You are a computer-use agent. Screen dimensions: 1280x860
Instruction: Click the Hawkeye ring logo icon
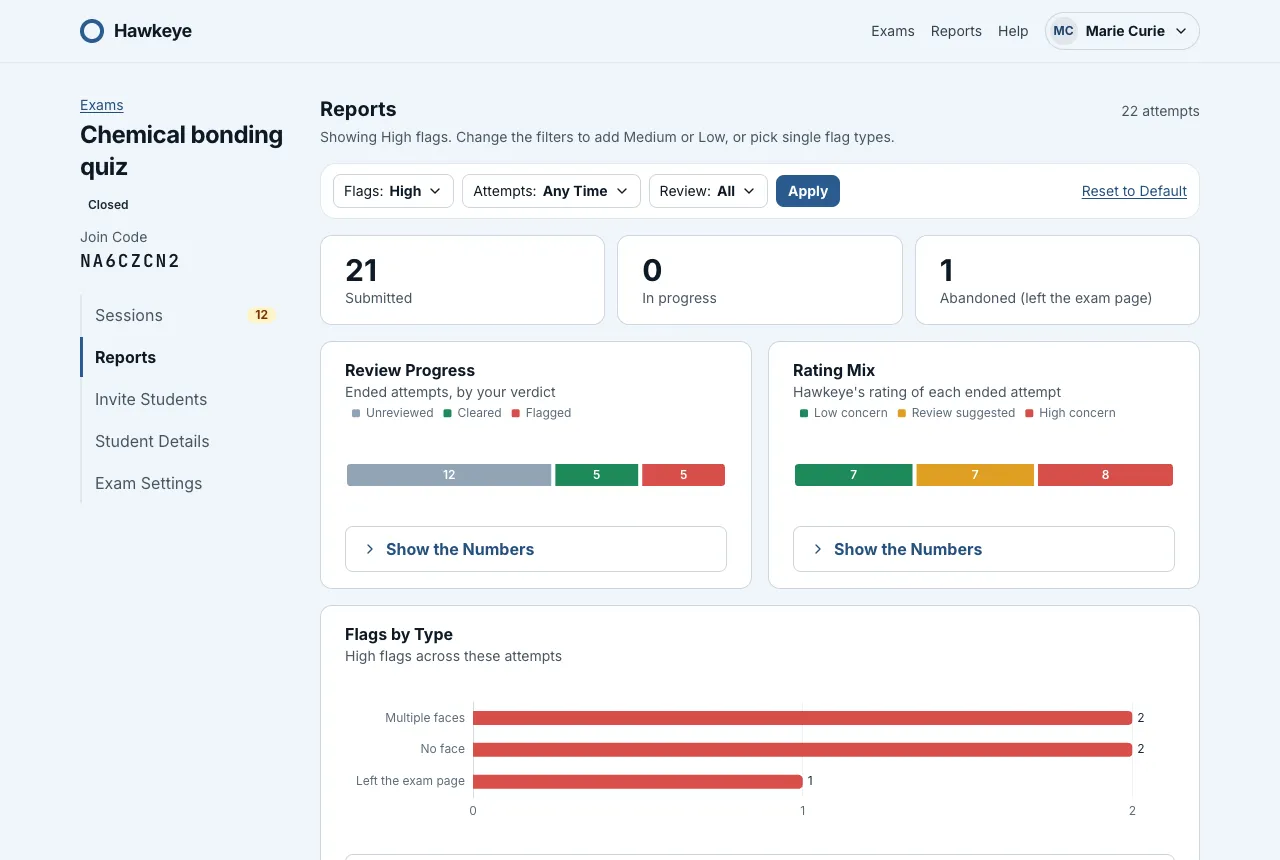click(92, 31)
